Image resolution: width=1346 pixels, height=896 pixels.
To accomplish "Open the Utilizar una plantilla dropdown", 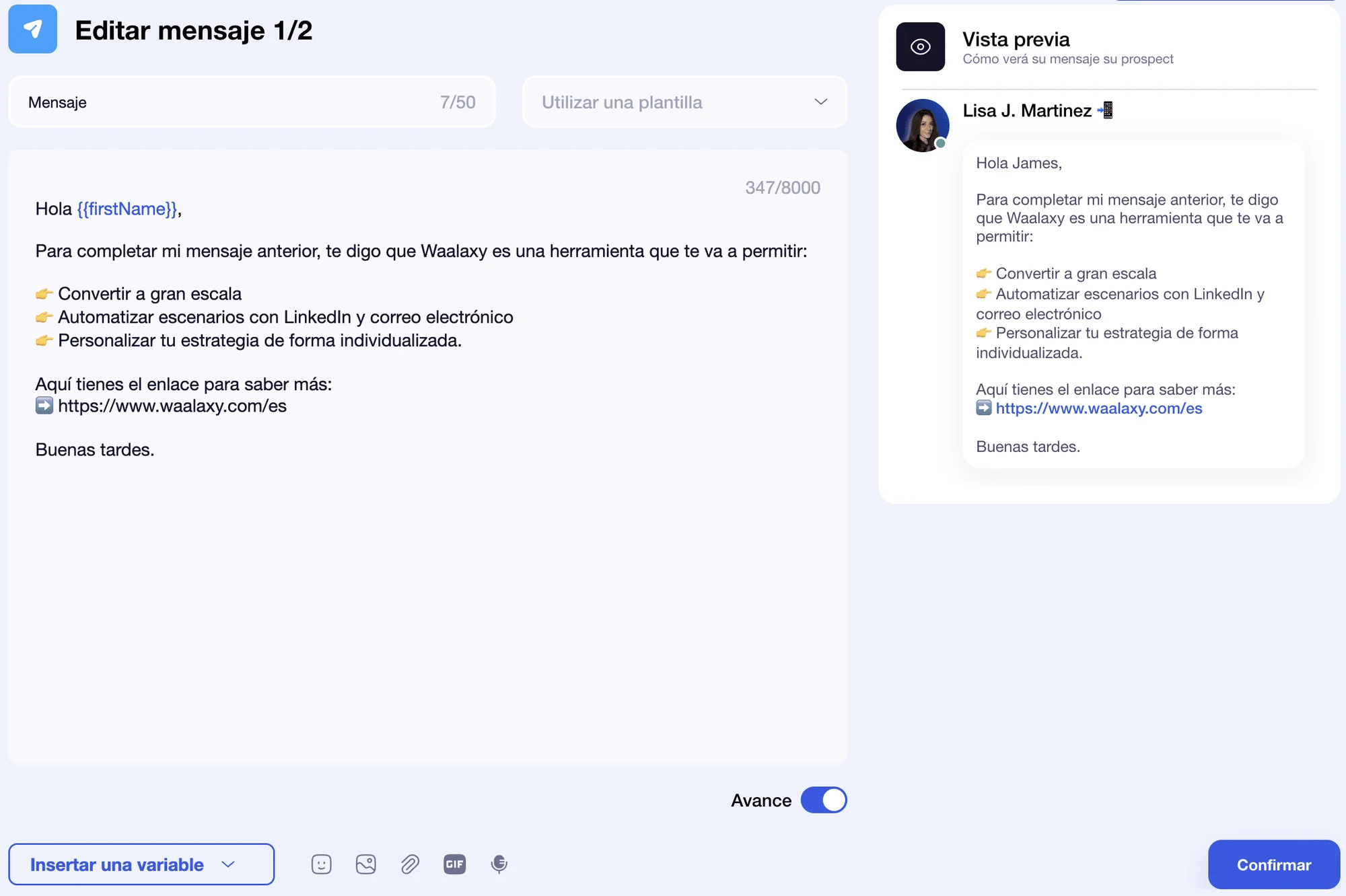I will pyautogui.click(x=684, y=102).
